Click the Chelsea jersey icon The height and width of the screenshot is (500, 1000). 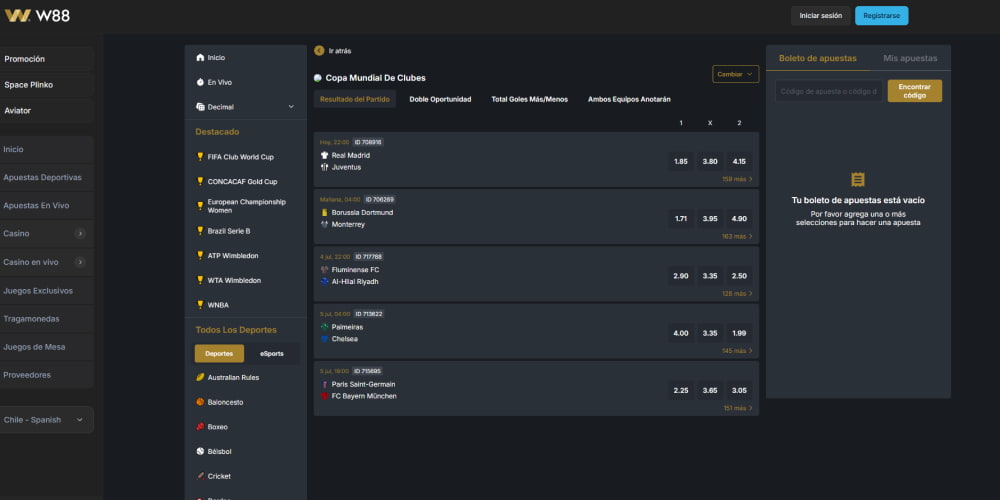(x=325, y=339)
